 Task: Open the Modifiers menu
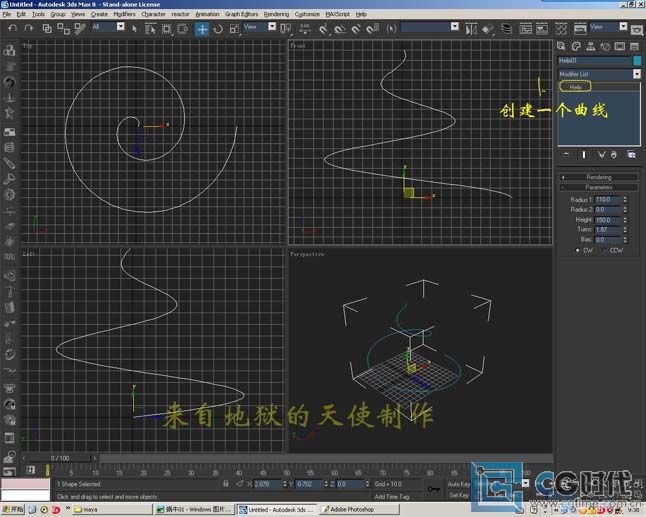pos(124,14)
